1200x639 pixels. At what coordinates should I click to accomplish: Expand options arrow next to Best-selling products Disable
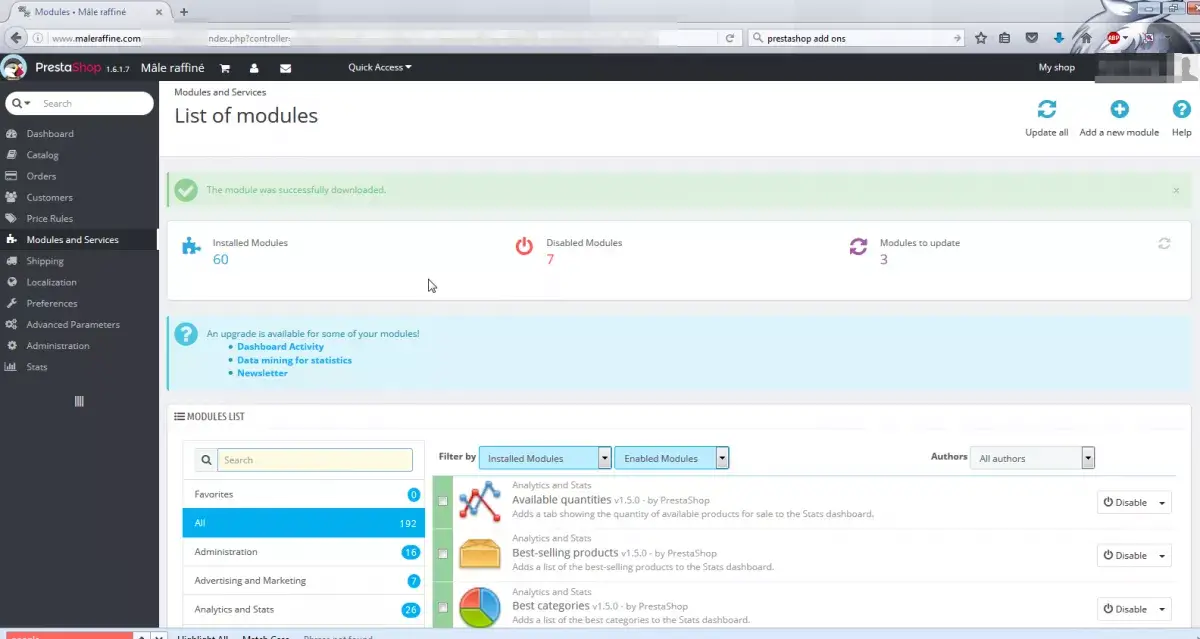1163,555
